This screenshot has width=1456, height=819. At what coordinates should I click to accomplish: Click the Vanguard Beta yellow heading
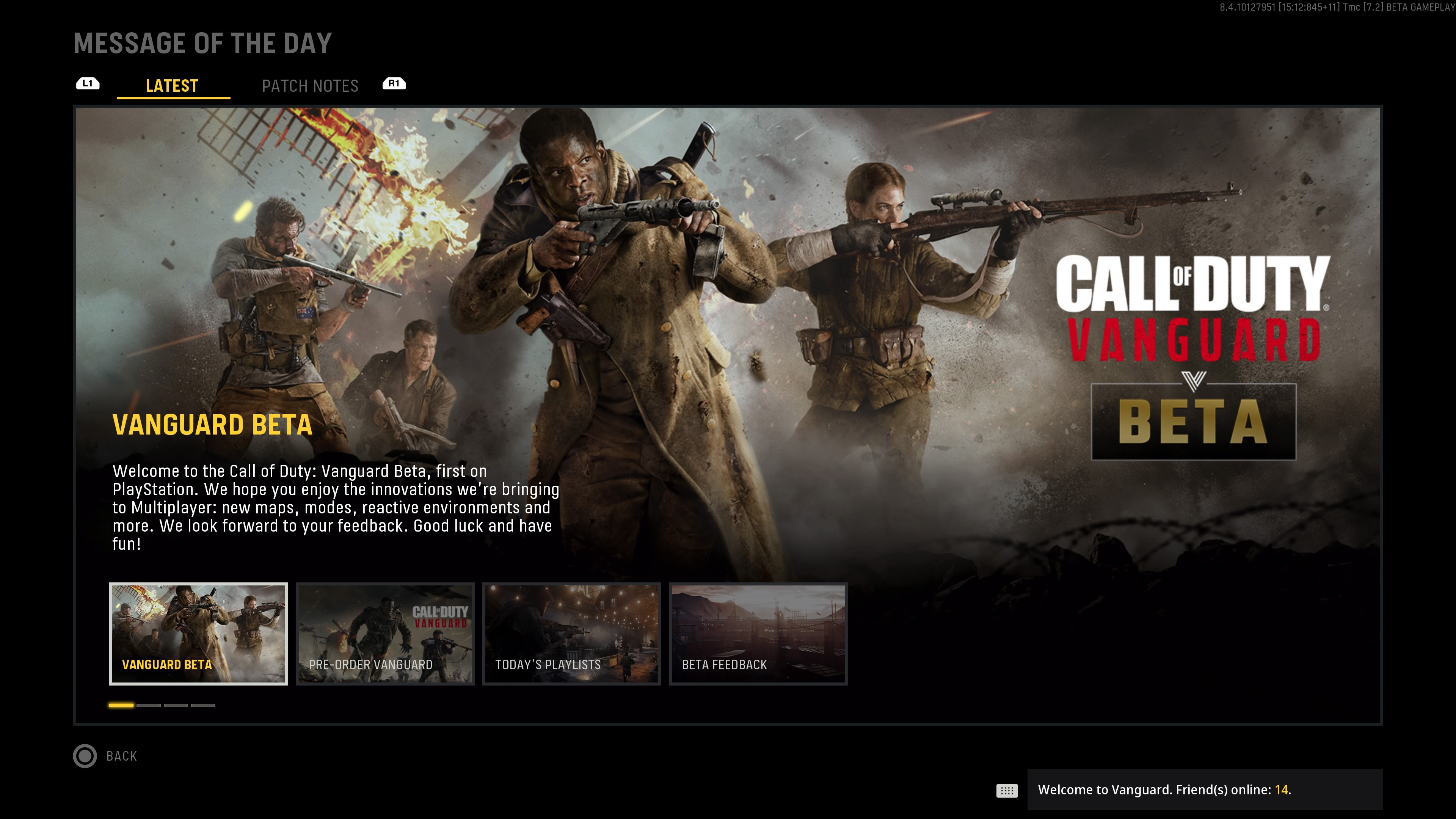coord(212,425)
